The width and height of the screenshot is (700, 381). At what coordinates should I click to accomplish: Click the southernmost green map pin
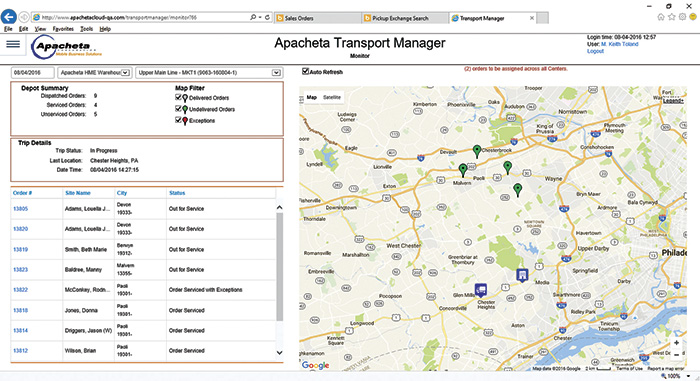pyautogui.click(x=517, y=190)
